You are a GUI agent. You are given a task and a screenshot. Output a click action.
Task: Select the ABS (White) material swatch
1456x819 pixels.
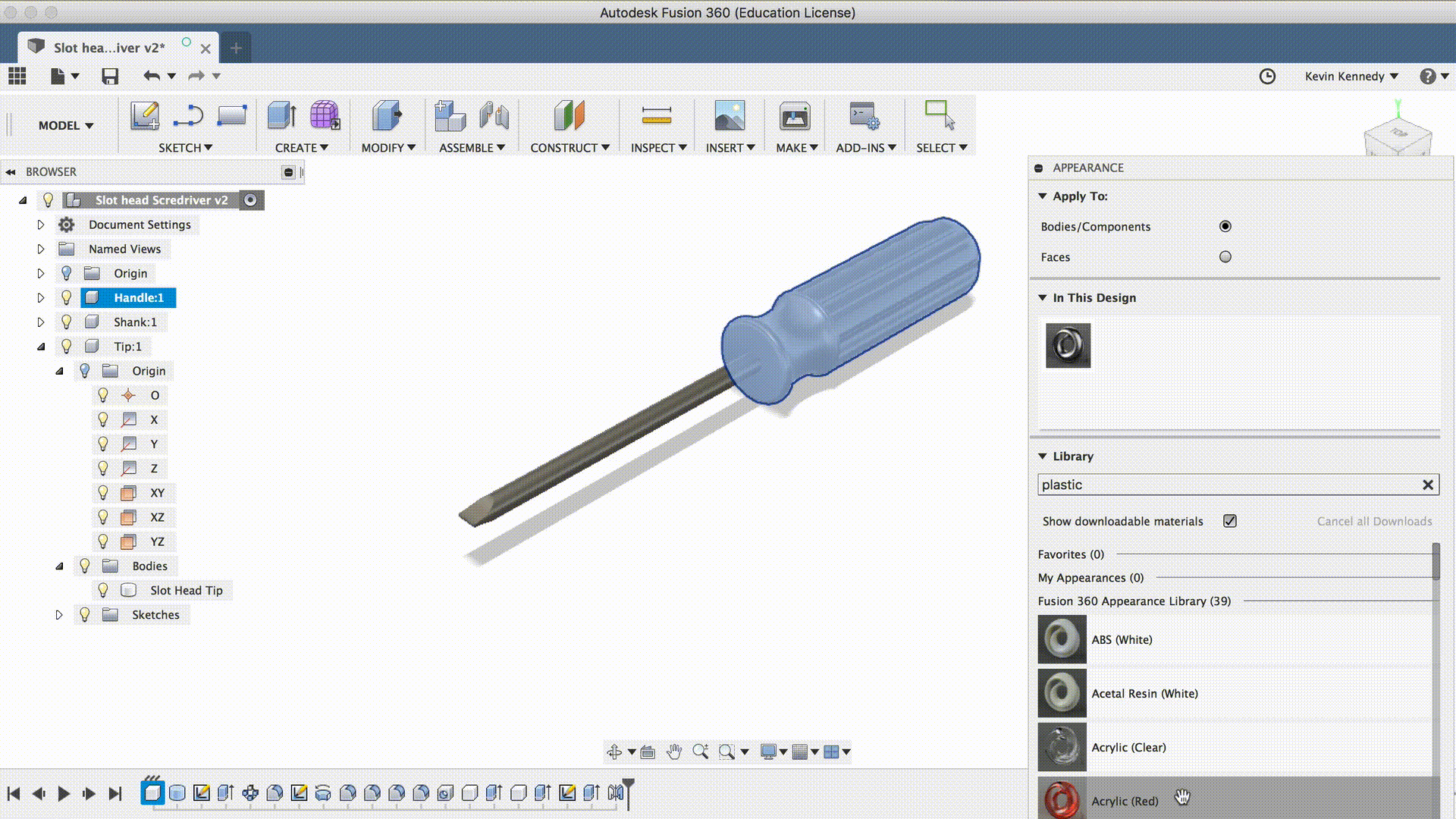coord(1062,639)
